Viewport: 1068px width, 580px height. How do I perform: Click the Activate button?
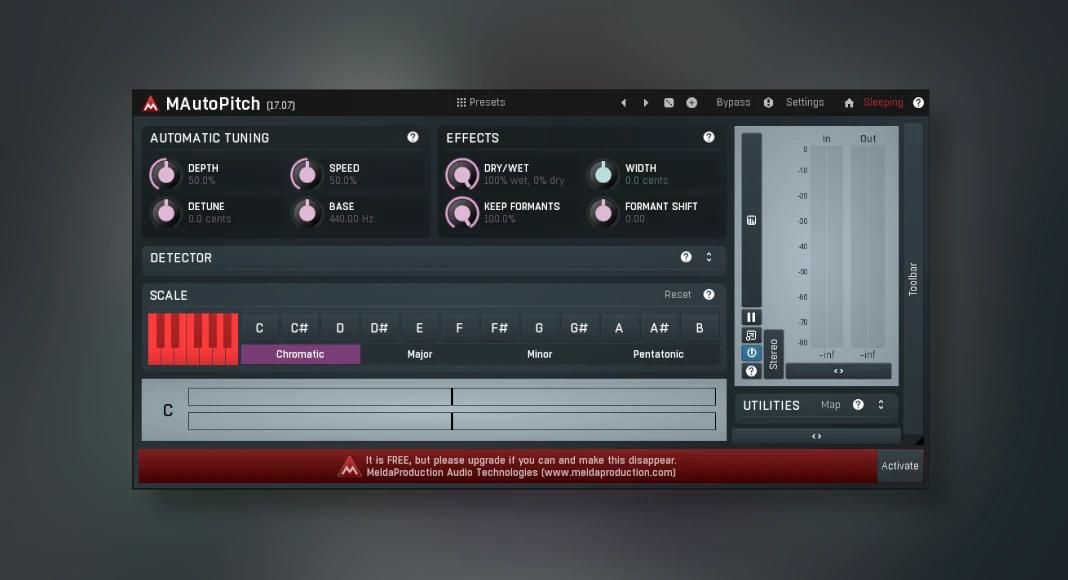900,466
